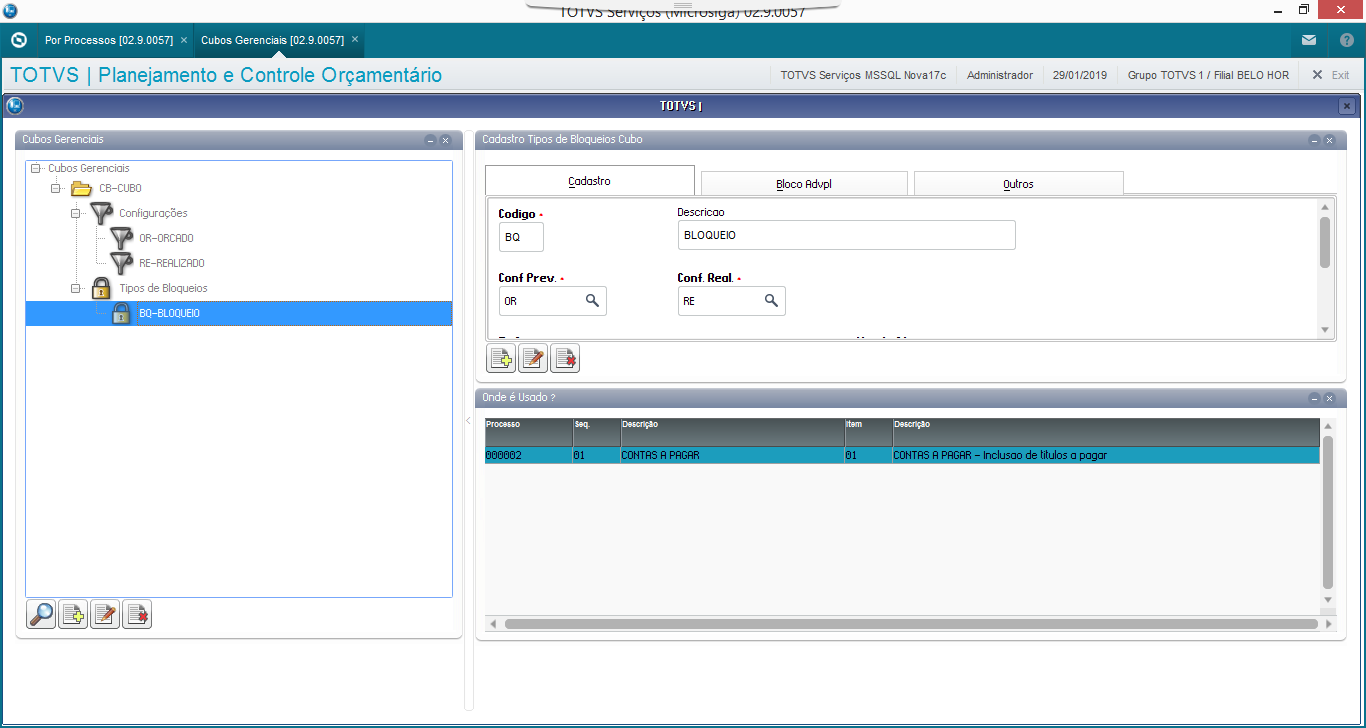Click the OR-ORCADO funnel icon
The width and height of the screenshot is (1366, 728).
click(121, 238)
